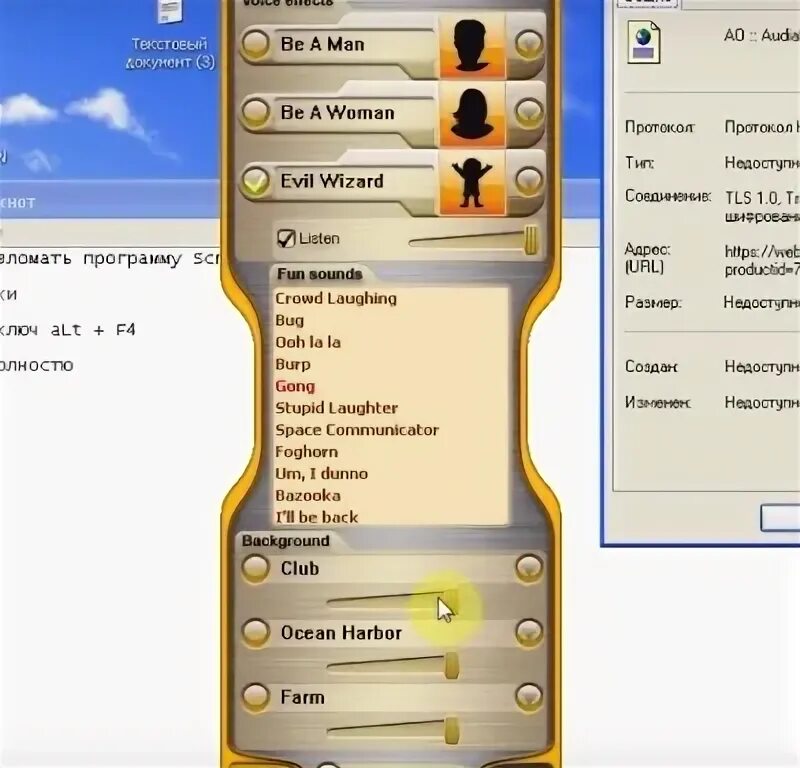Click the Evil Wizard label

tap(332, 181)
